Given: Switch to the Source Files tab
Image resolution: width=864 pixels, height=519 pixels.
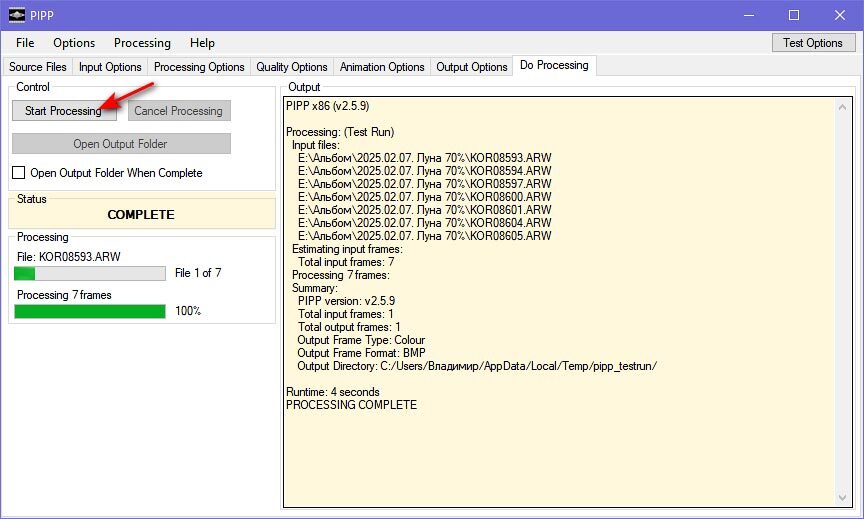Looking at the screenshot, I should 37,67.
